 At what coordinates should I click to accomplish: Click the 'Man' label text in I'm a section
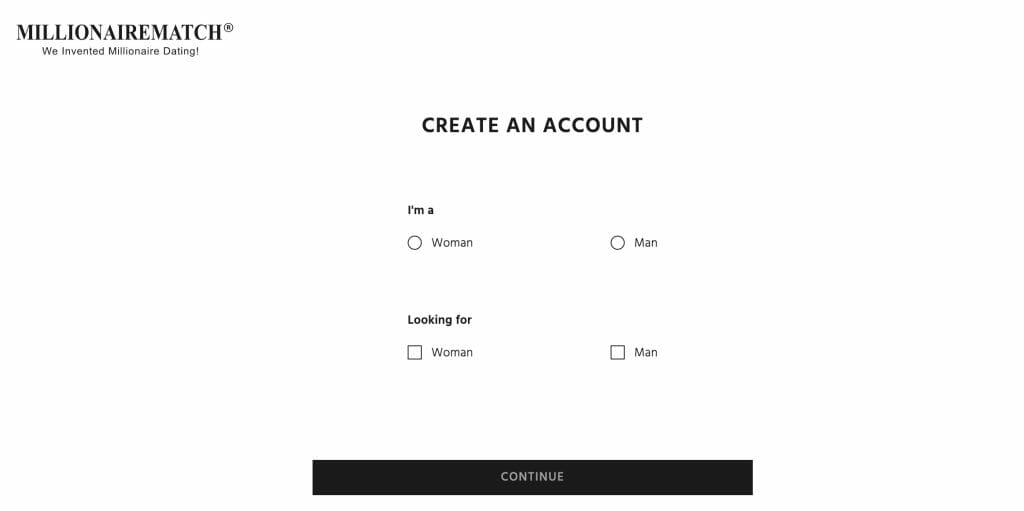(646, 243)
